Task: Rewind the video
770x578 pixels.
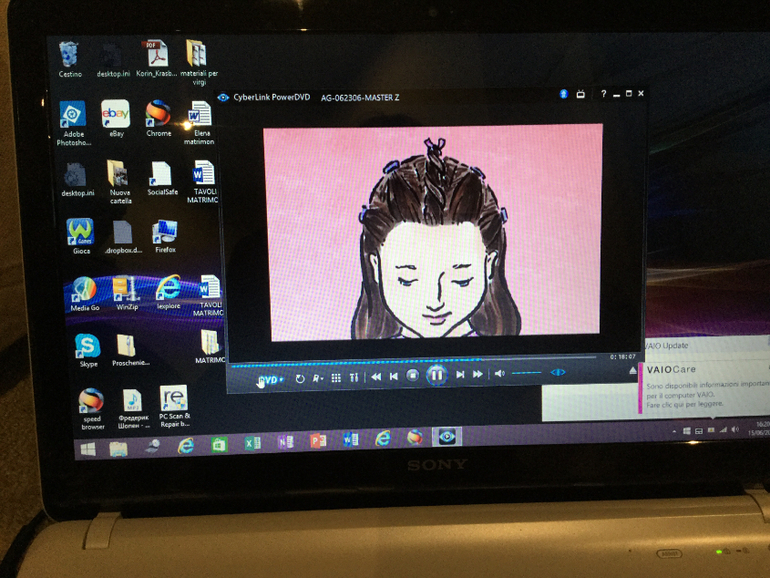Action: [x=376, y=376]
